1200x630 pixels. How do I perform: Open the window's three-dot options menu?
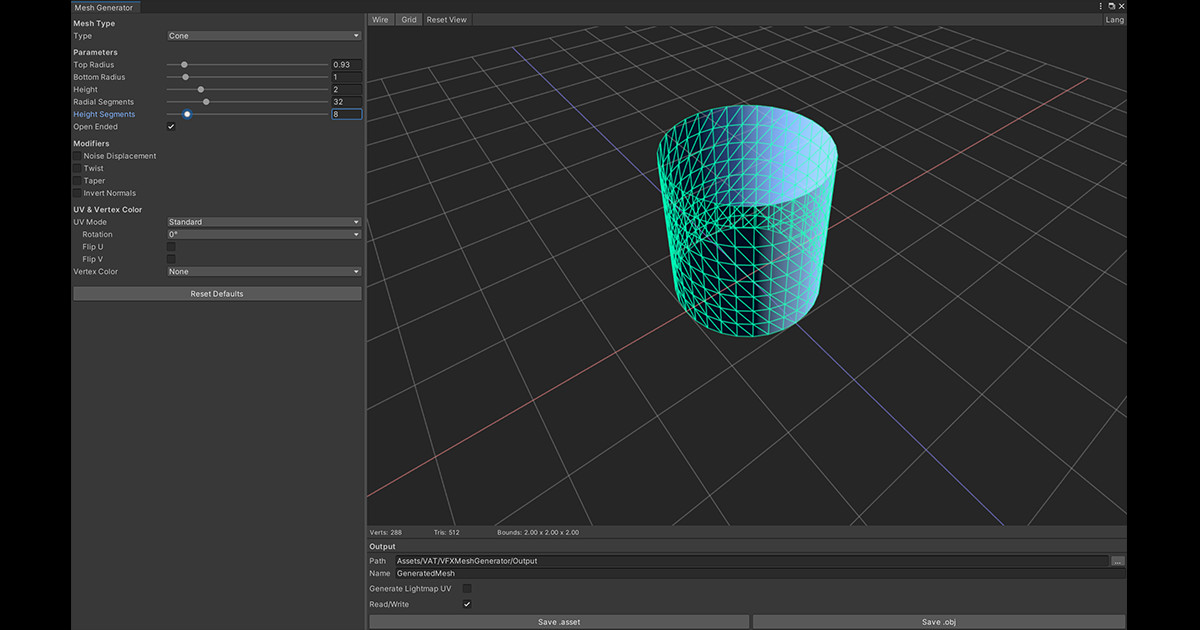[1101, 6]
